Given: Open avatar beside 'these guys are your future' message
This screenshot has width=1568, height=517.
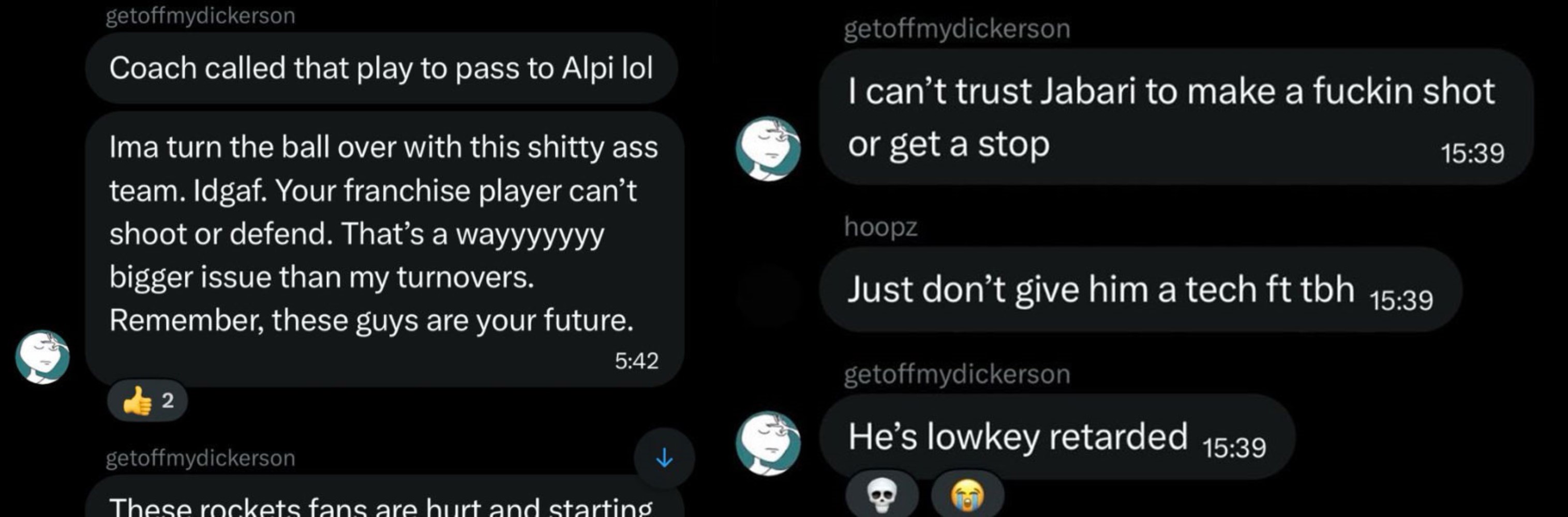Looking at the screenshot, I should click(x=42, y=357).
